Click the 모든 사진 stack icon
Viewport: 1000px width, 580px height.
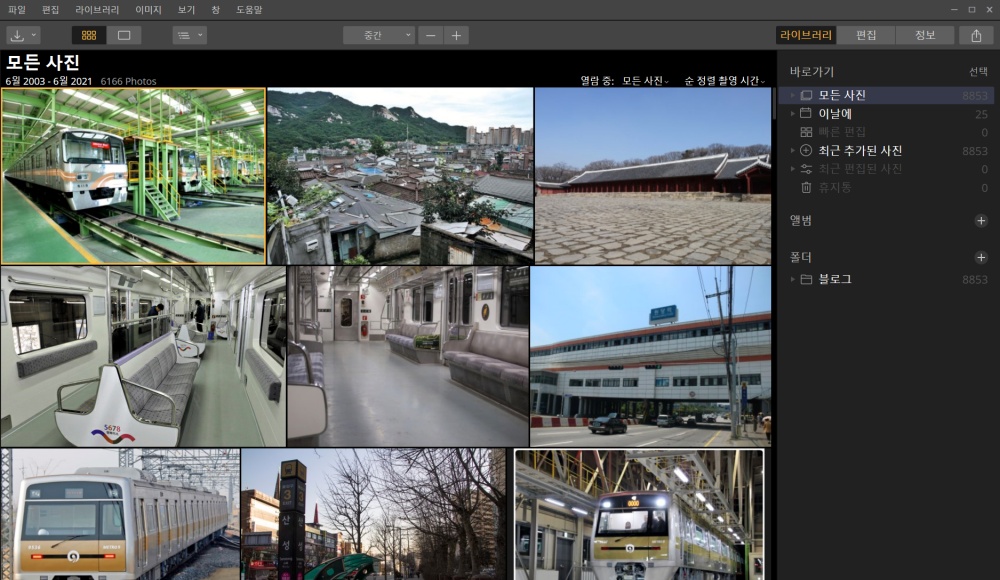806,95
